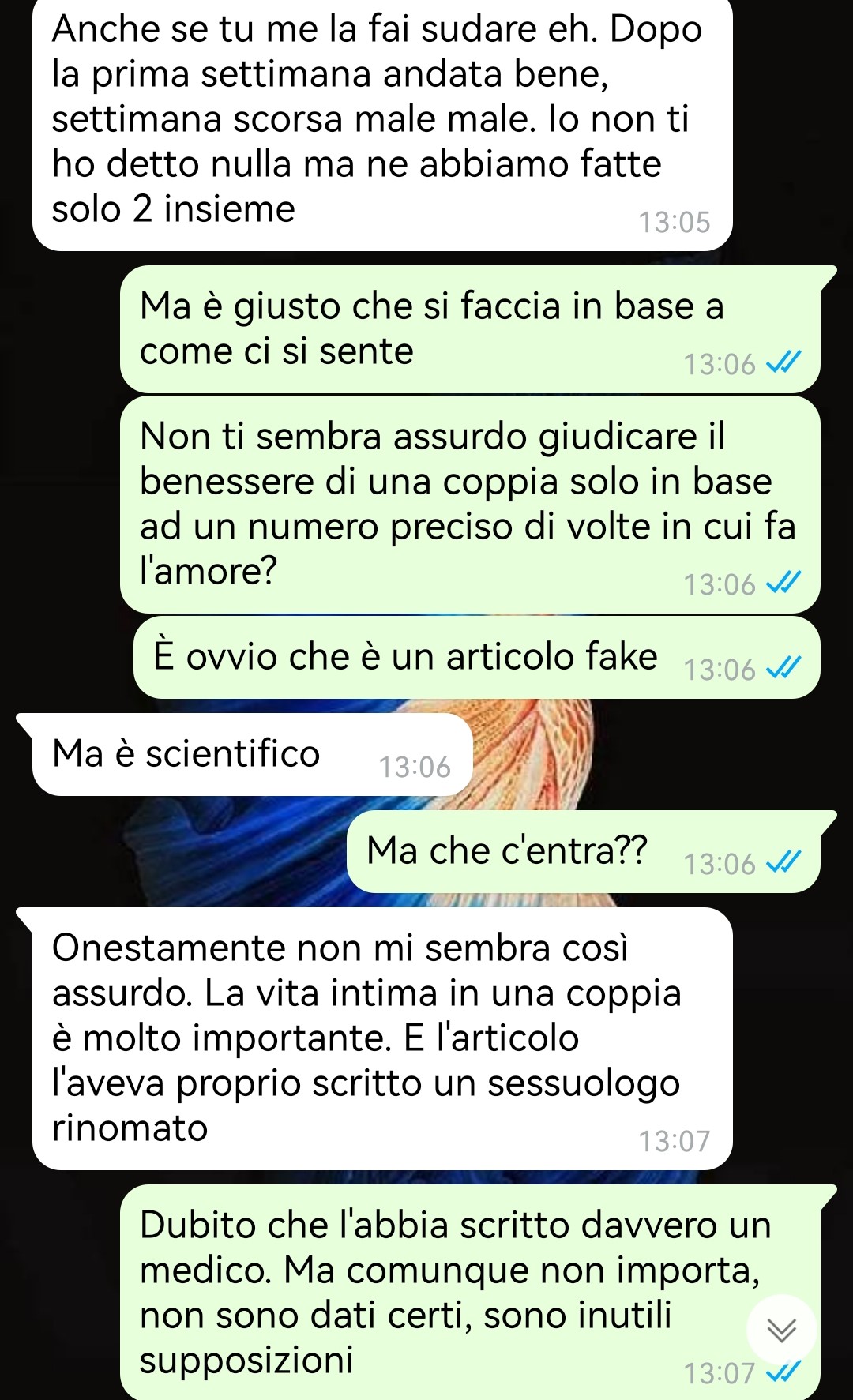Image resolution: width=853 pixels, height=1400 pixels.
Task: Click the 13:06 timestamp on 'Ma è scientifico'
Action: pyautogui.click(x=415, y=767)
